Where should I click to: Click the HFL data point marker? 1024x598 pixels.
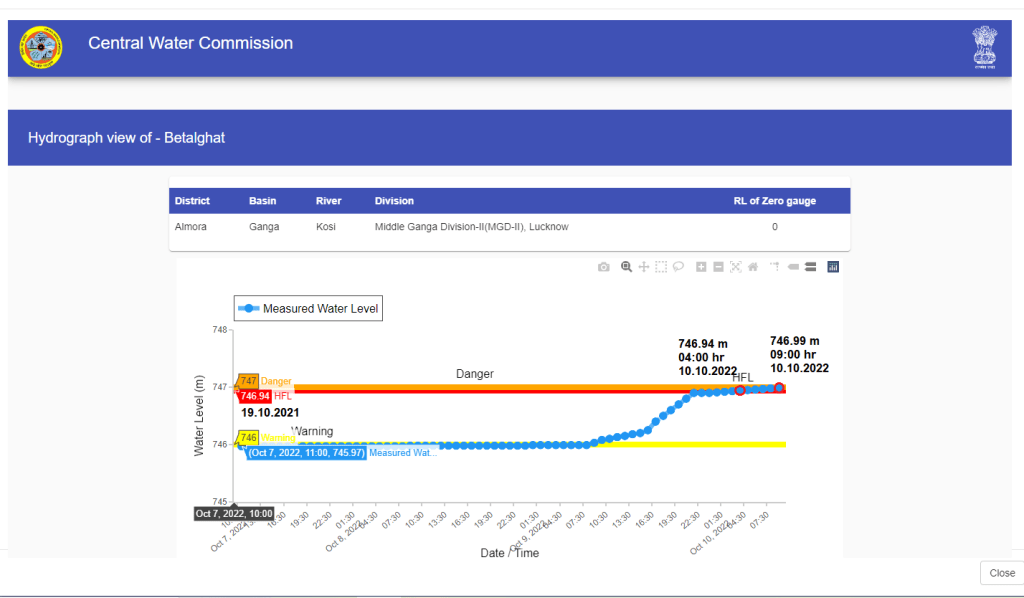click(740, 391)
